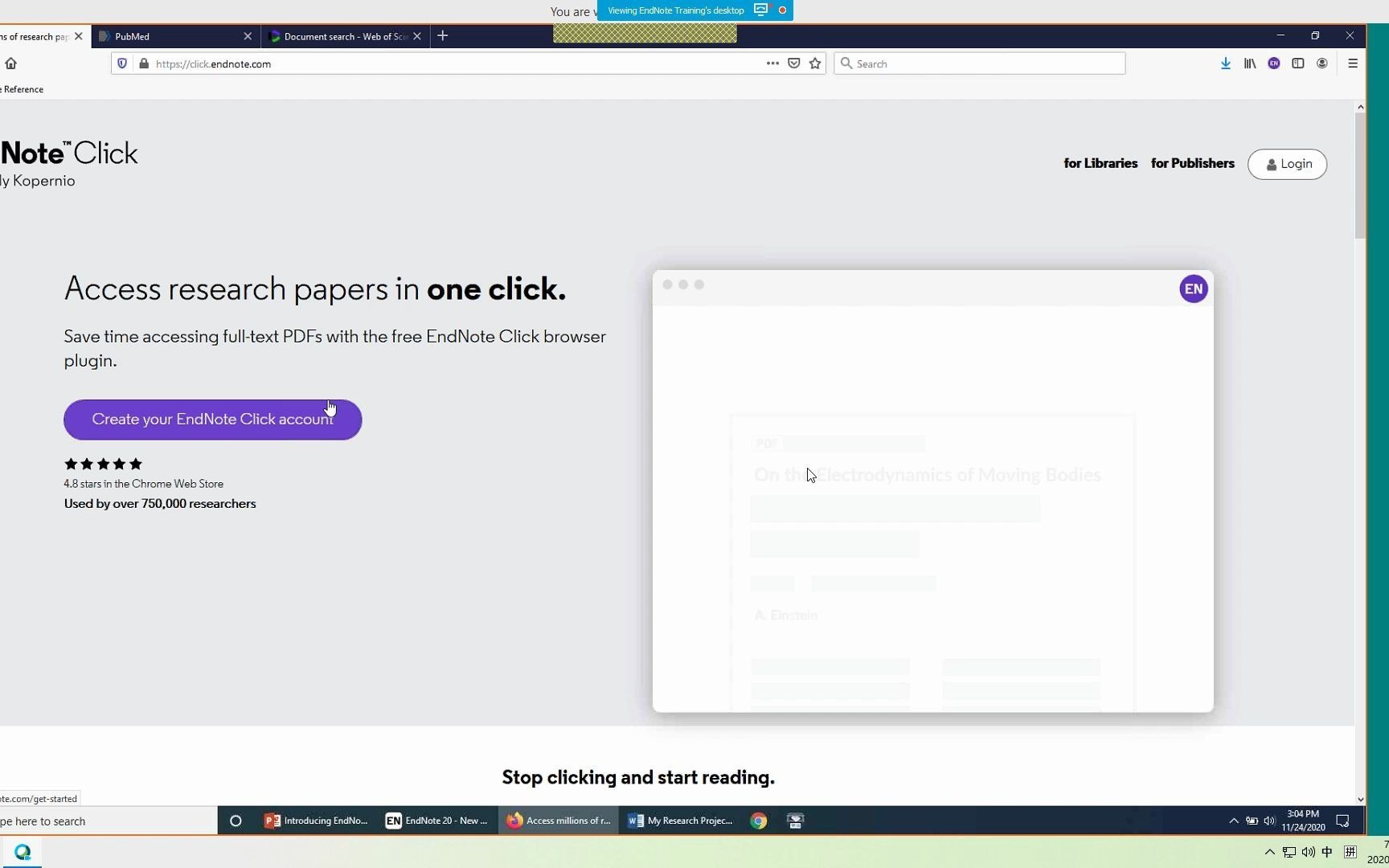
Task: Click the purple EN badge in the demo window
Action: (x=1194, y=289)
